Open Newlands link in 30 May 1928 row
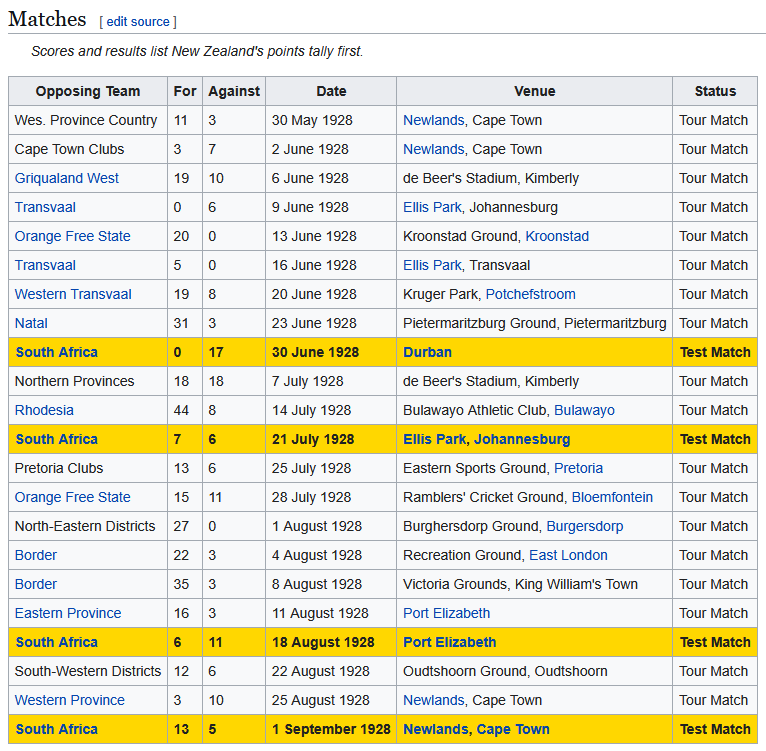The height and width of the screenshot is (751, 766). (433, 120)
